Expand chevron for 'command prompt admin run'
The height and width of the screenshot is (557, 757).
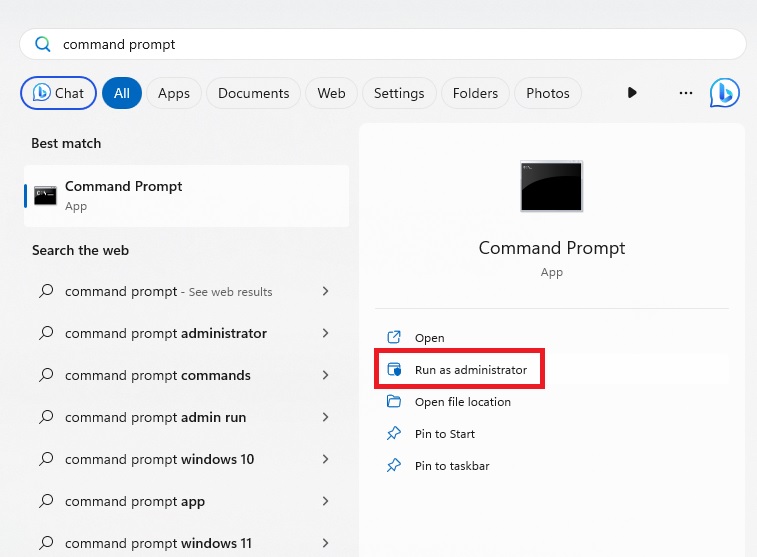tap(325, 417)
